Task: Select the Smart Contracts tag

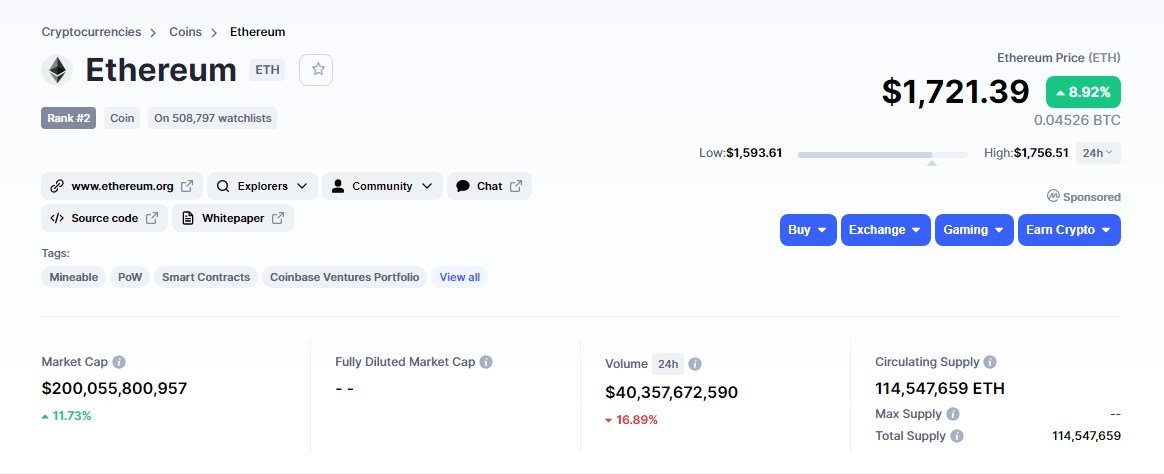Action: [x=206, y=277]
